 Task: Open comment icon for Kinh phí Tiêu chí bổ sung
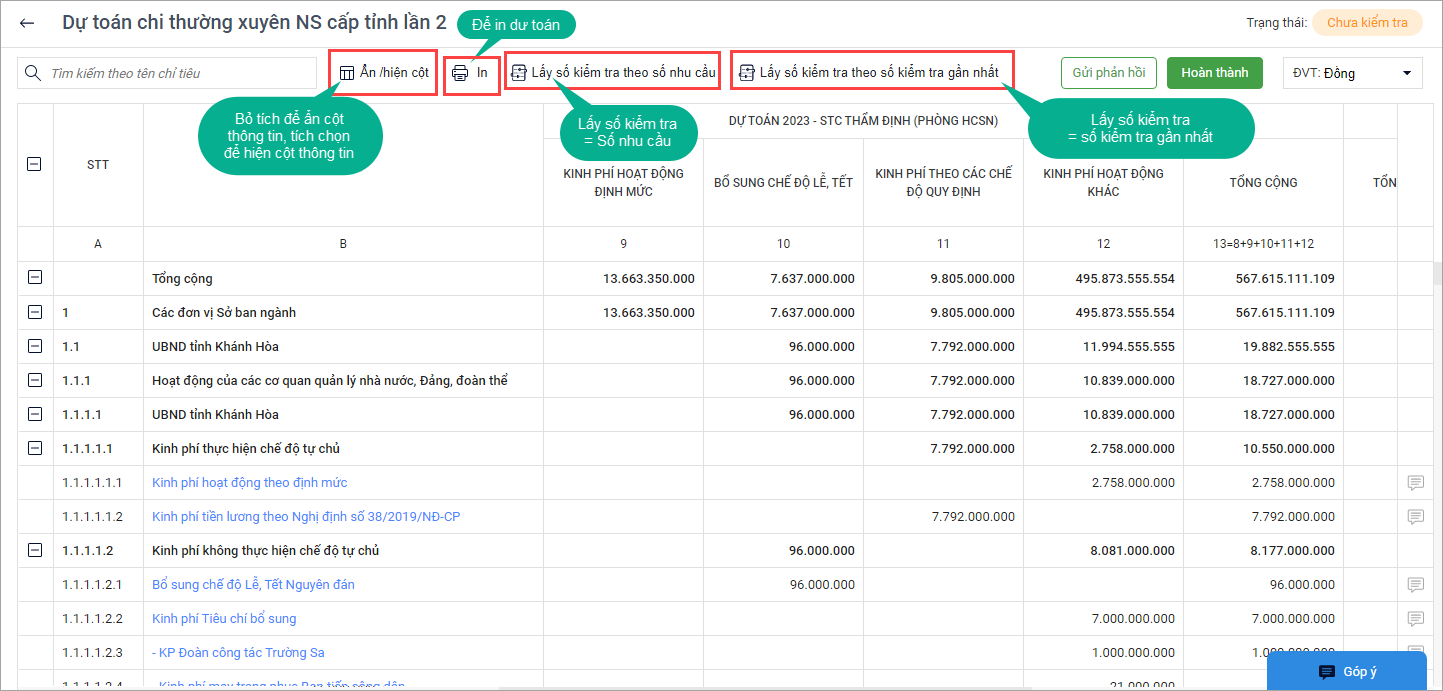[1415, 619]
